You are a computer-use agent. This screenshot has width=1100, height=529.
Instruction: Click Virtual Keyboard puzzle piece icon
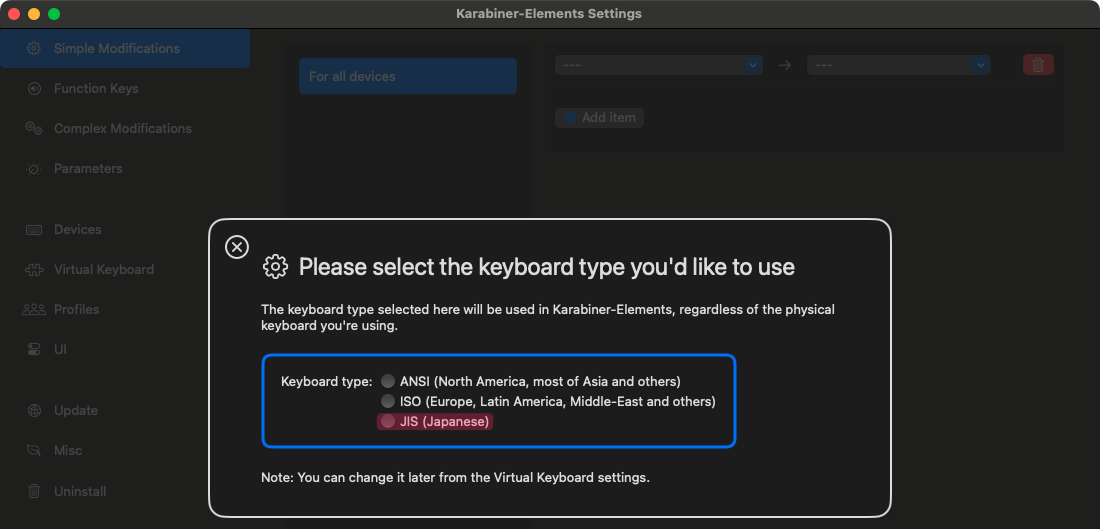34,269
